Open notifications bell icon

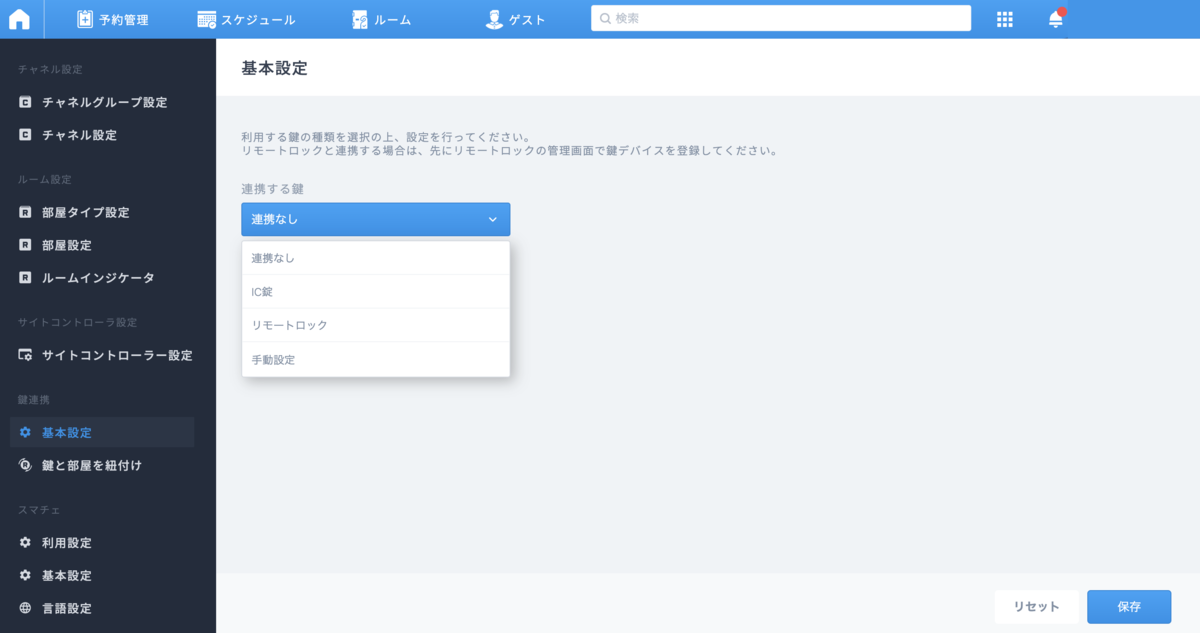coord(1056,19)
